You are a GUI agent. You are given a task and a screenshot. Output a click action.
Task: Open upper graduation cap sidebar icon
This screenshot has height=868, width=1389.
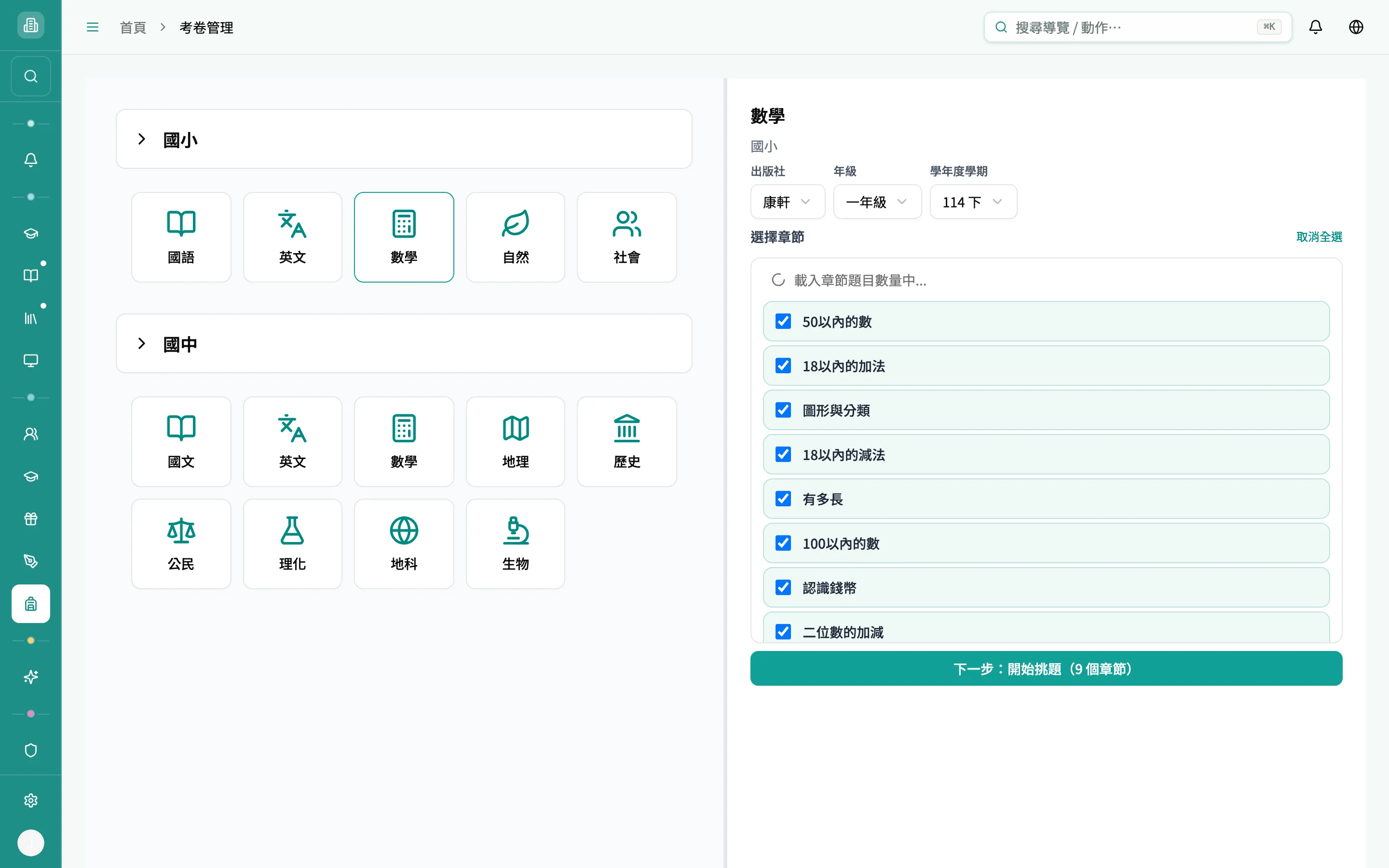[30, 233]
